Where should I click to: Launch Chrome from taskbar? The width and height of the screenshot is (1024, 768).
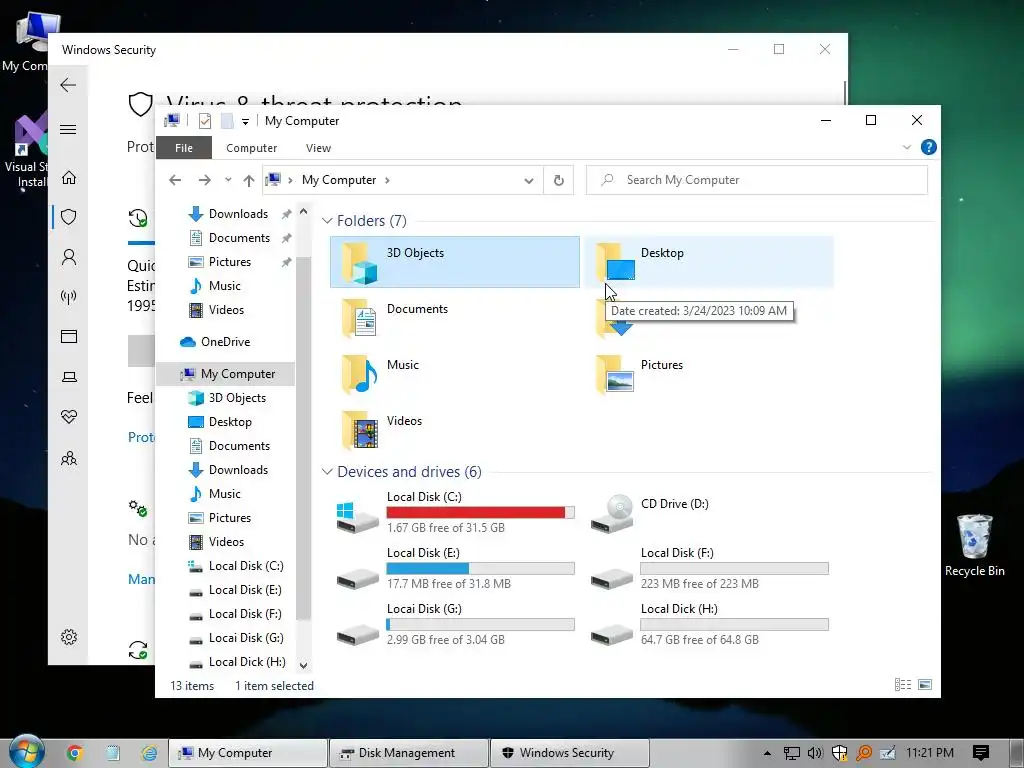click(74, 753)
